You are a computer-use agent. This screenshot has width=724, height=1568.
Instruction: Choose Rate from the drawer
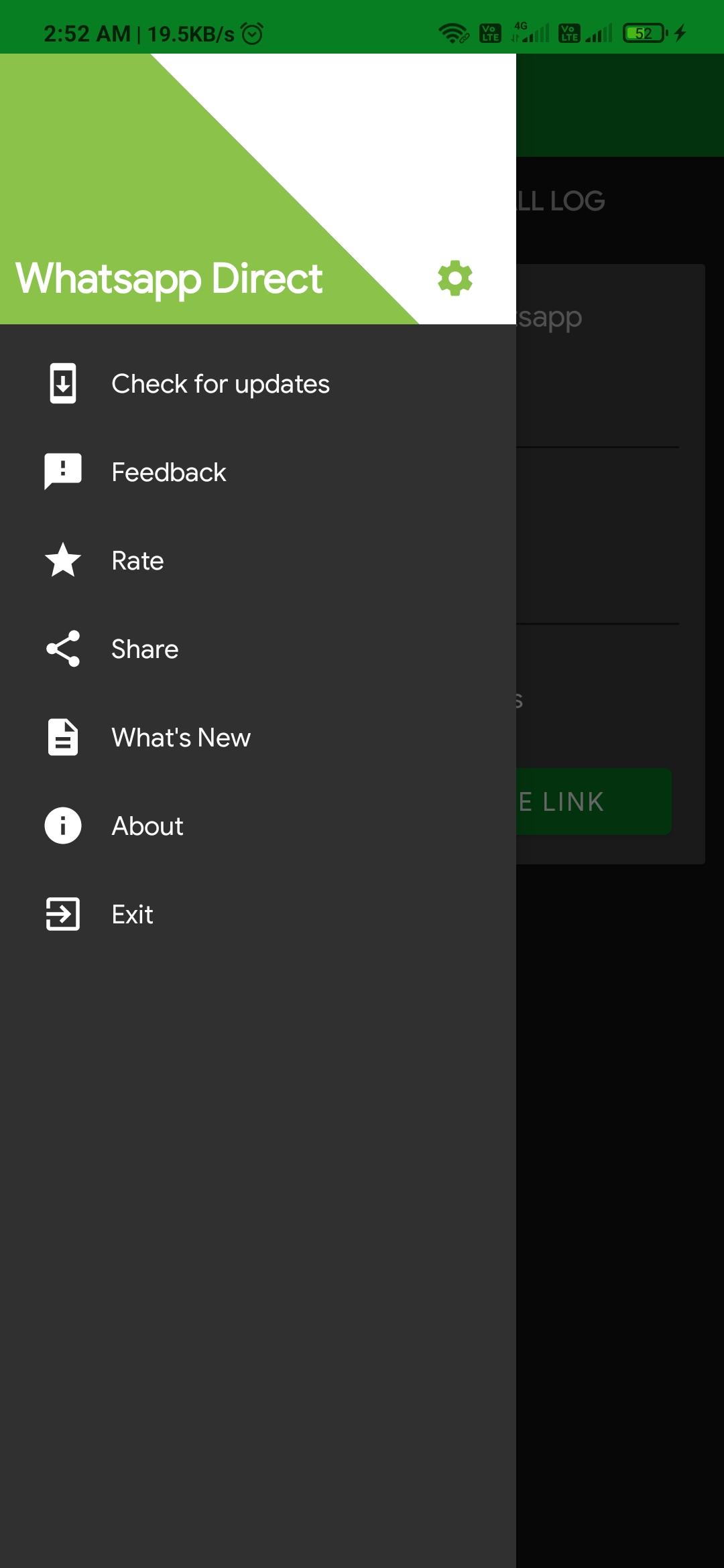click(x=258, y=560)
